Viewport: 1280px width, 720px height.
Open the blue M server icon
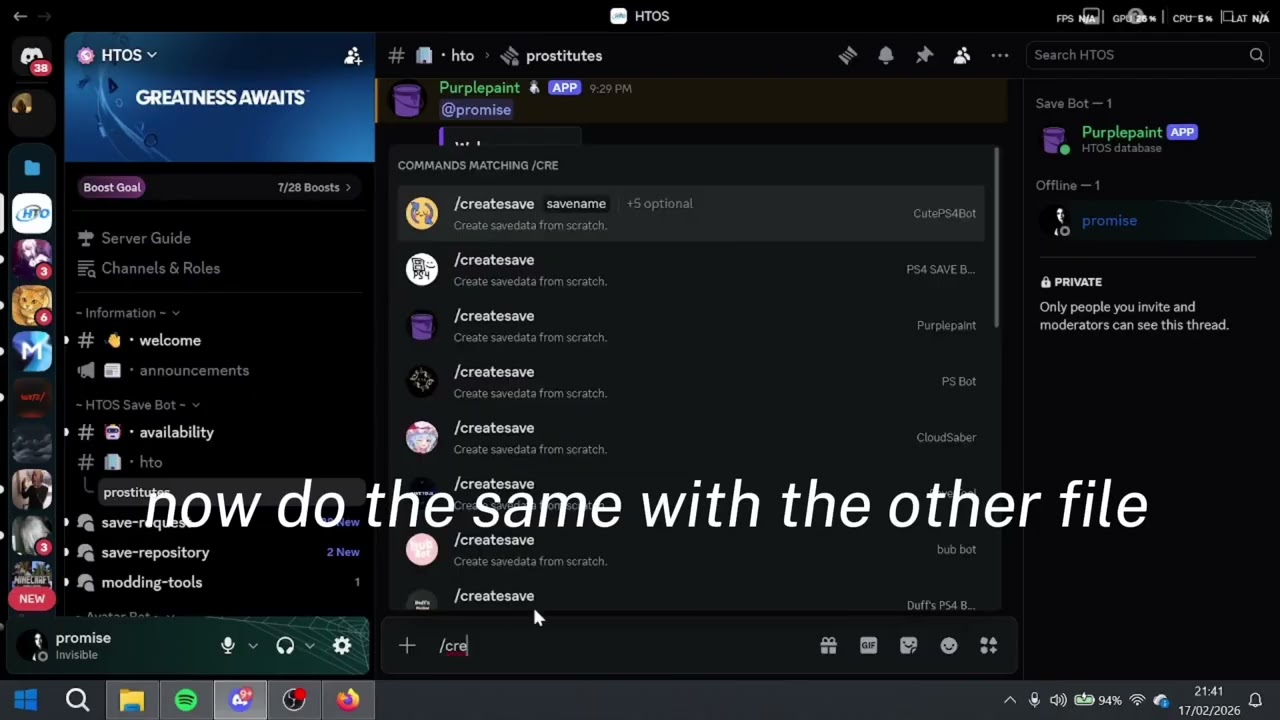click(32, 351)
